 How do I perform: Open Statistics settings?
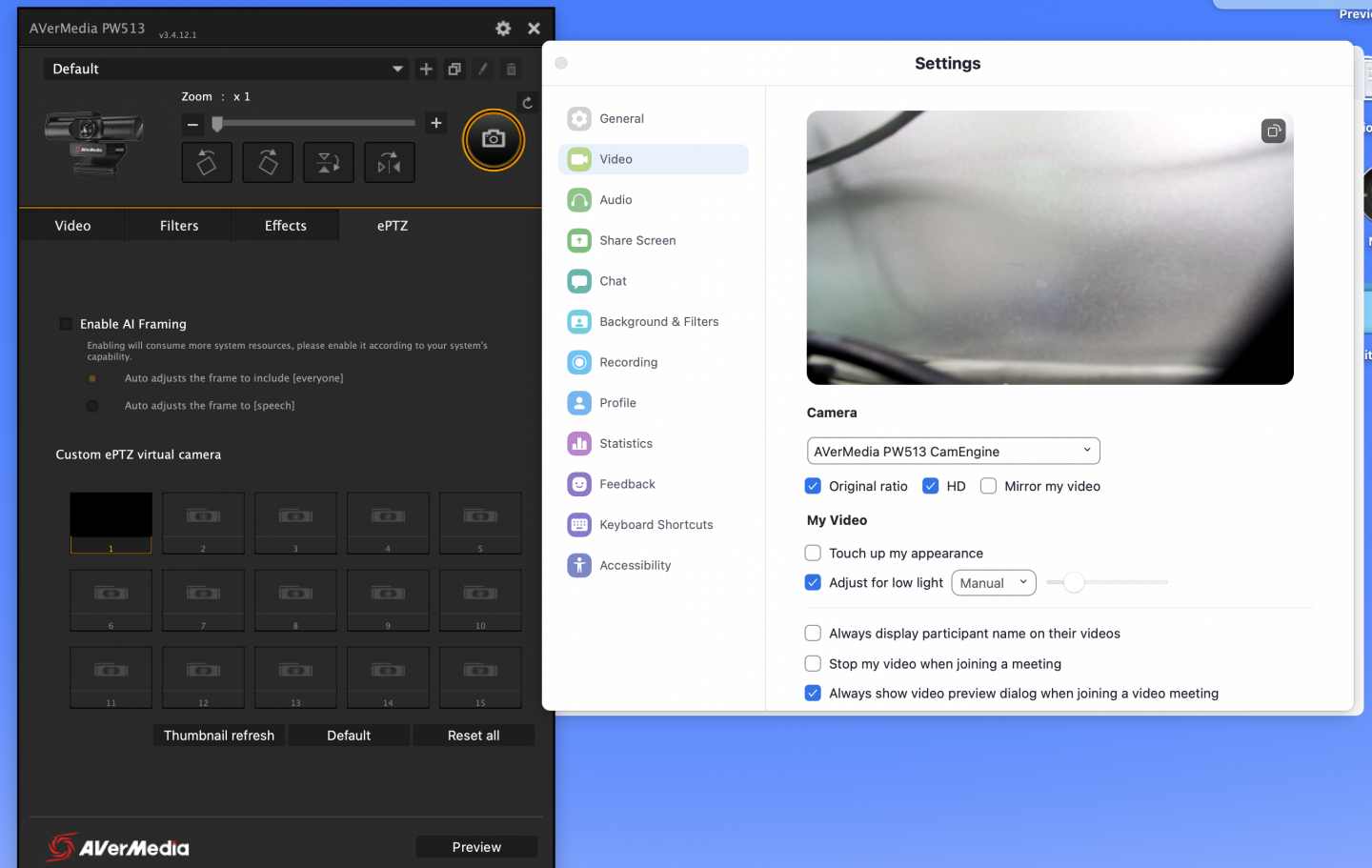coord(654,444)
